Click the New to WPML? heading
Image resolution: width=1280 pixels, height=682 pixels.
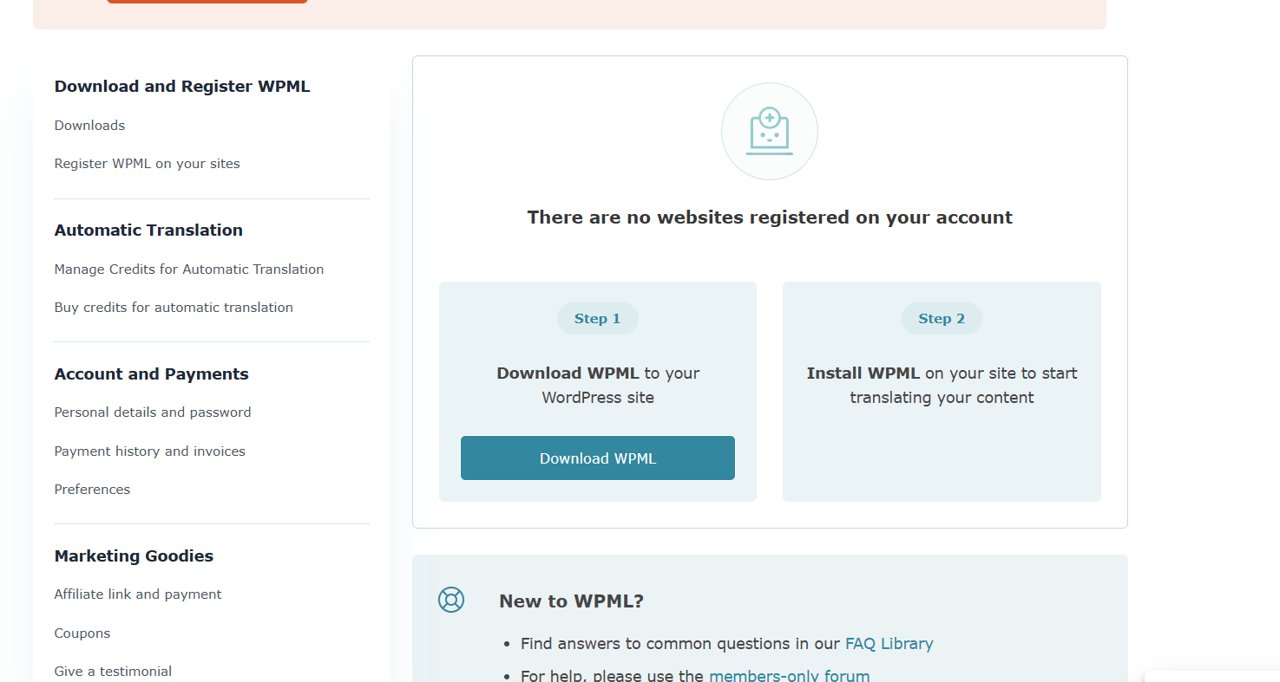(x=571, y=601)
